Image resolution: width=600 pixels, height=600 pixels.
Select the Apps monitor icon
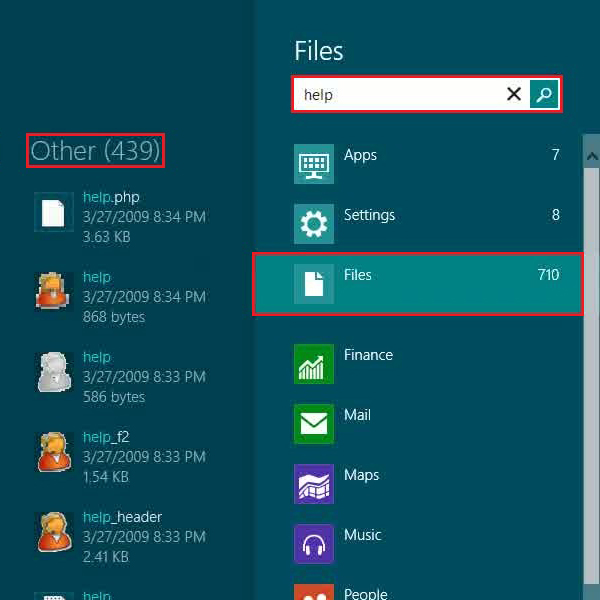point(314,164)
